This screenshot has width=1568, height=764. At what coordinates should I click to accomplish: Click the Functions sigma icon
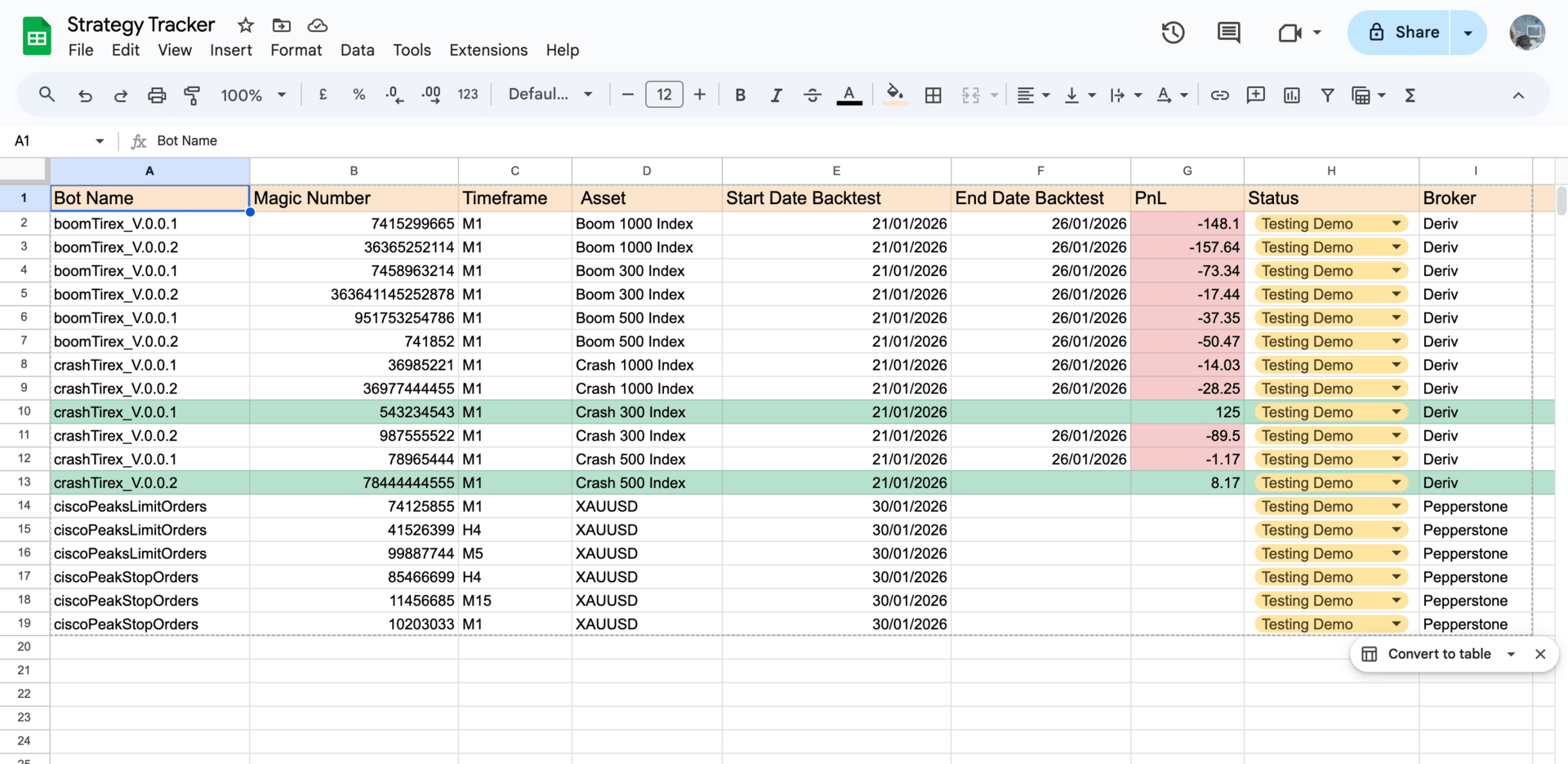point(1410,95)
